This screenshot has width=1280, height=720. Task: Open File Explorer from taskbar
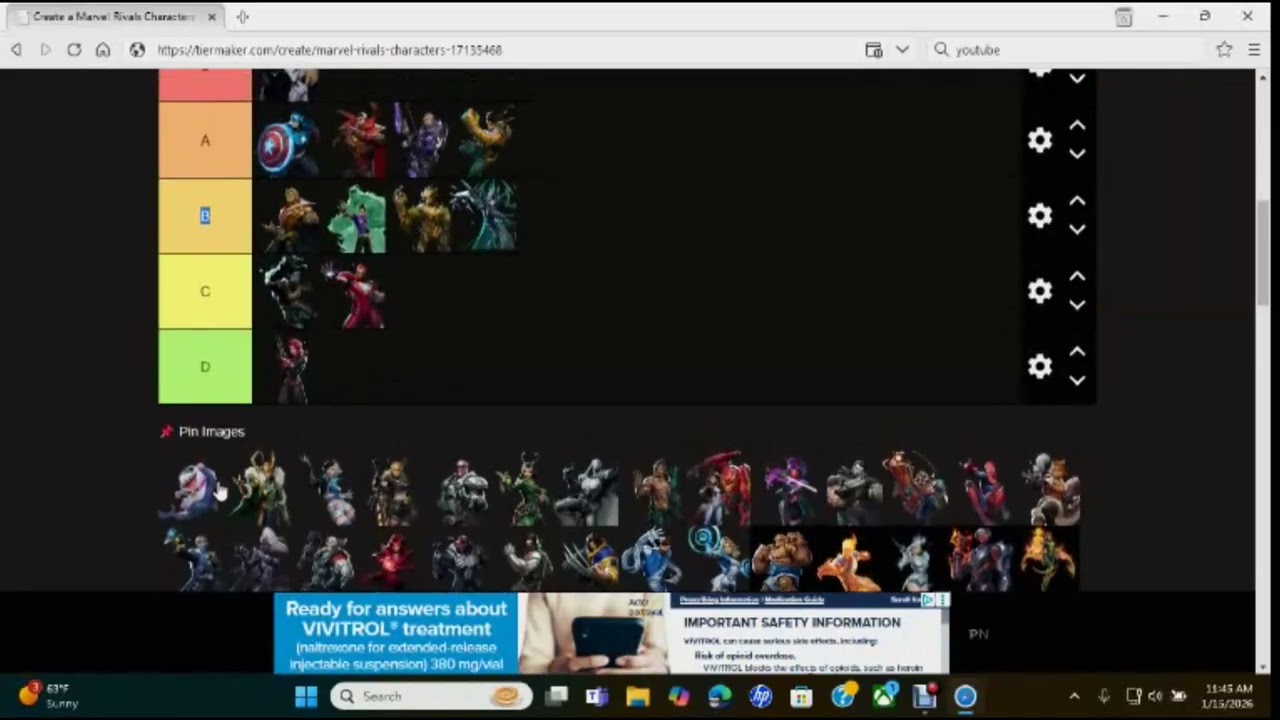[637, 696]
